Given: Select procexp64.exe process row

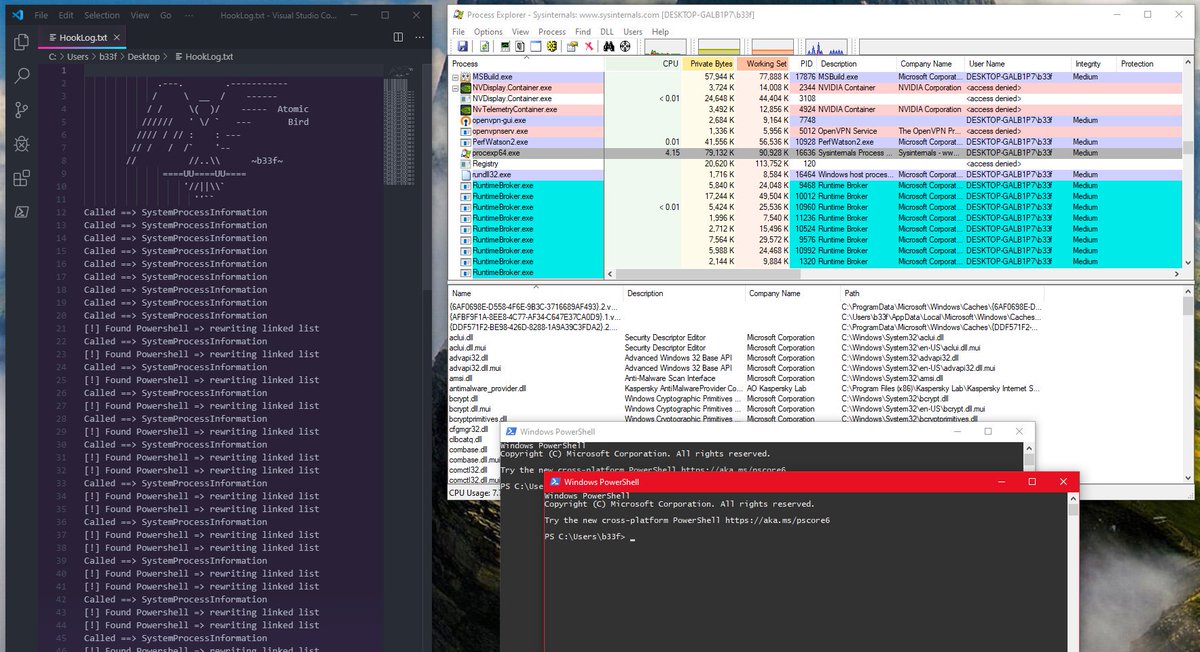Looking at the screenshot, I should point(815,153).
